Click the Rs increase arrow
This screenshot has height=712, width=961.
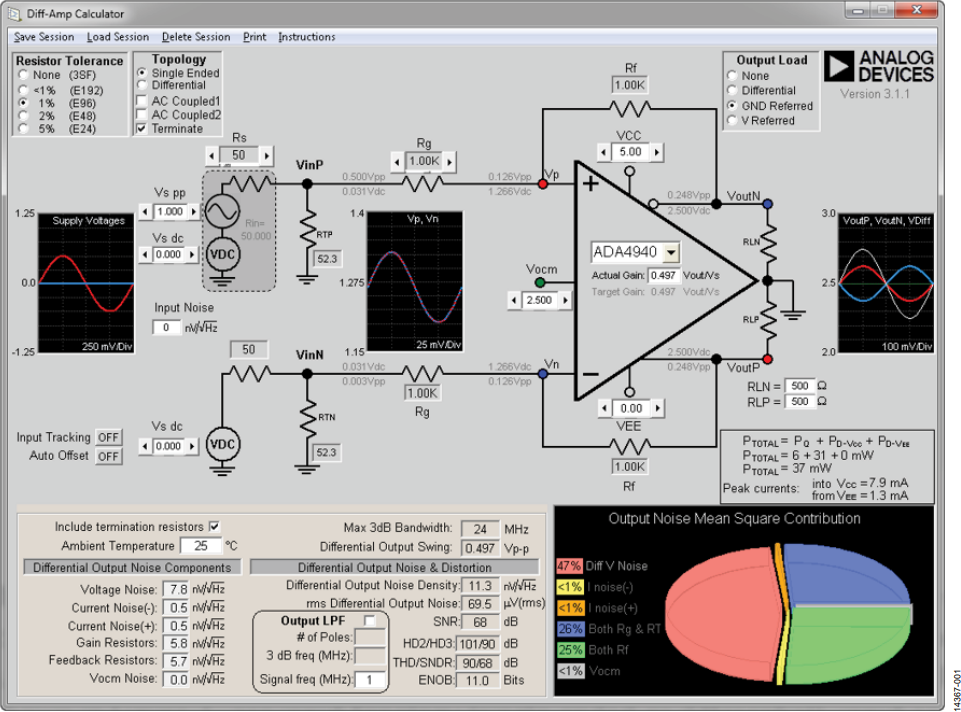[x=267, y=156]
